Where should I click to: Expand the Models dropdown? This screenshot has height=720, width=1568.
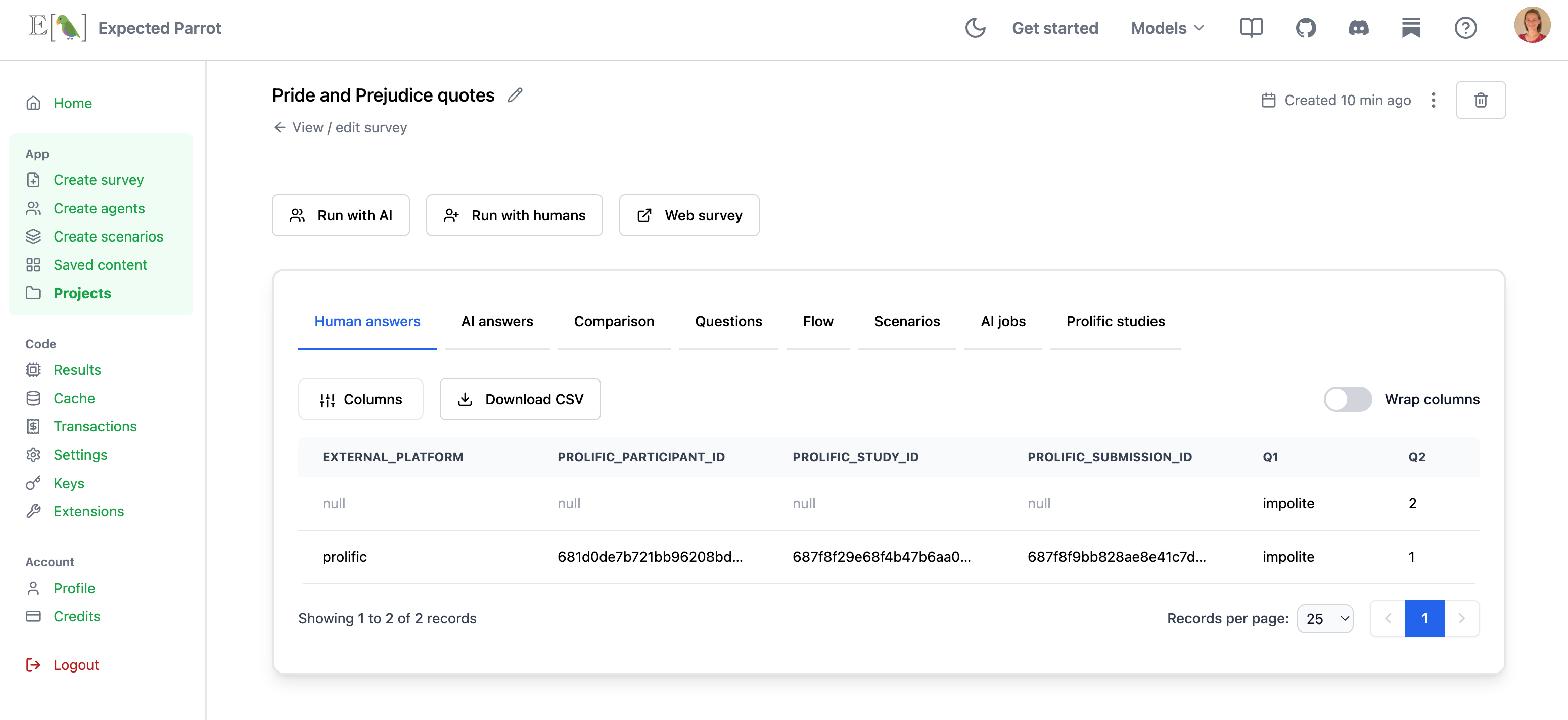click(x=1167, y=28)
